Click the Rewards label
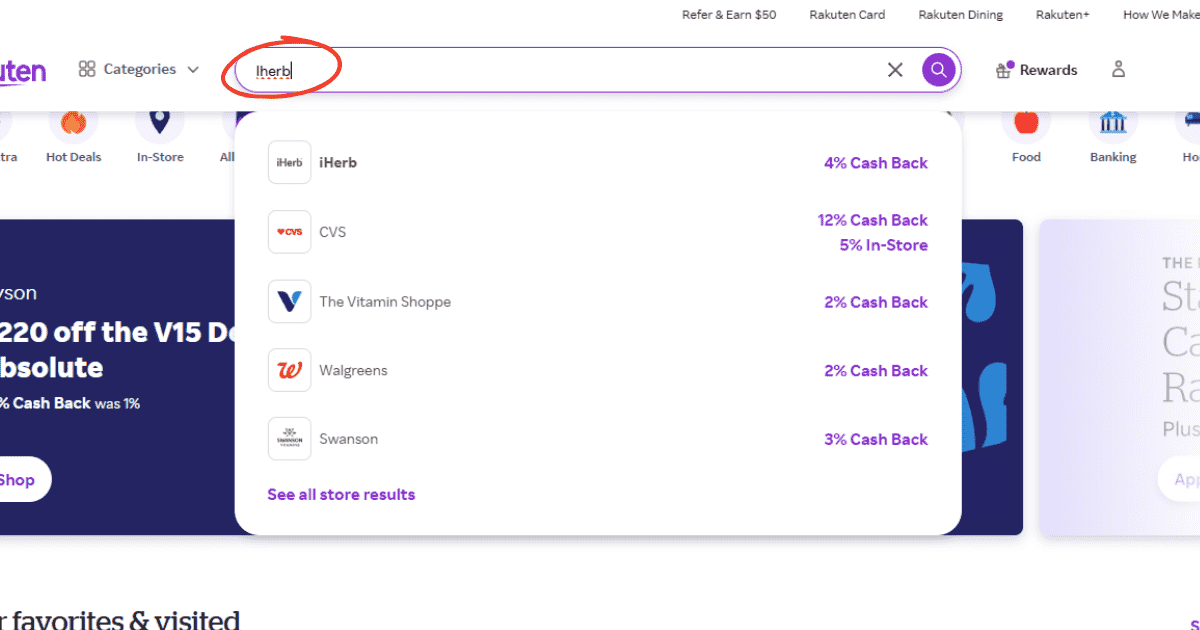Image resolution: width=1200 pixels, height=630 pixels. (1049, 70)
